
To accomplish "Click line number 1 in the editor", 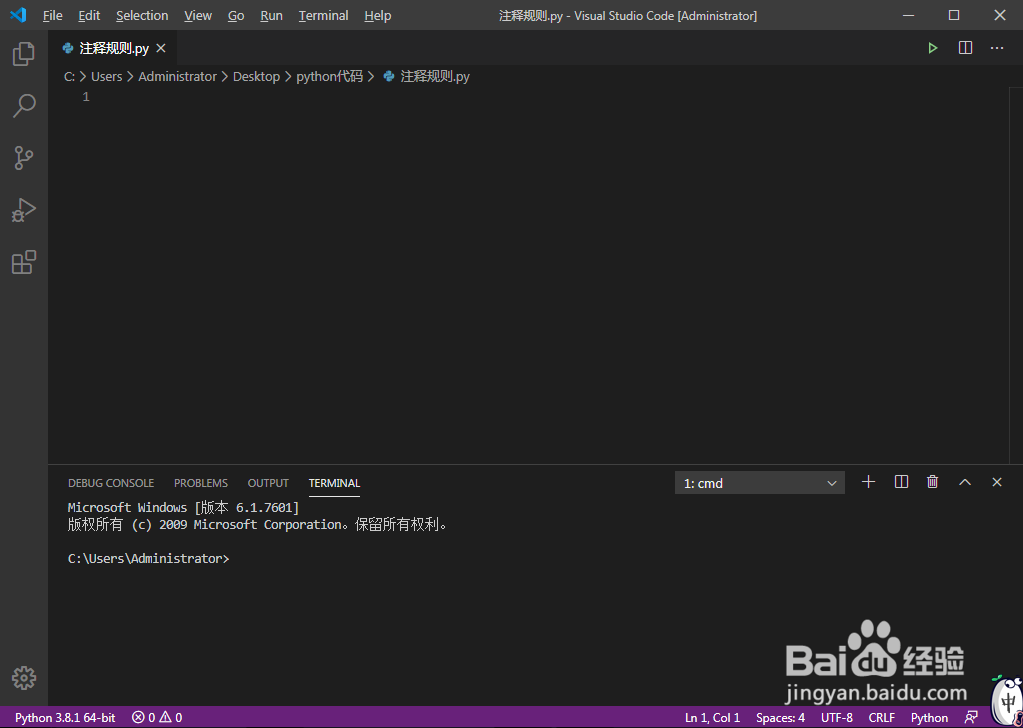I will tap(85, 97).
